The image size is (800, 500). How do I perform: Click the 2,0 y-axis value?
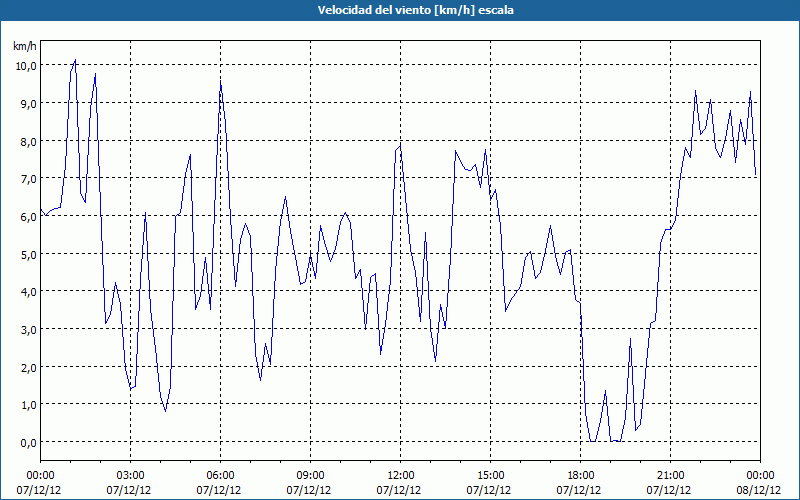point(29,367)
